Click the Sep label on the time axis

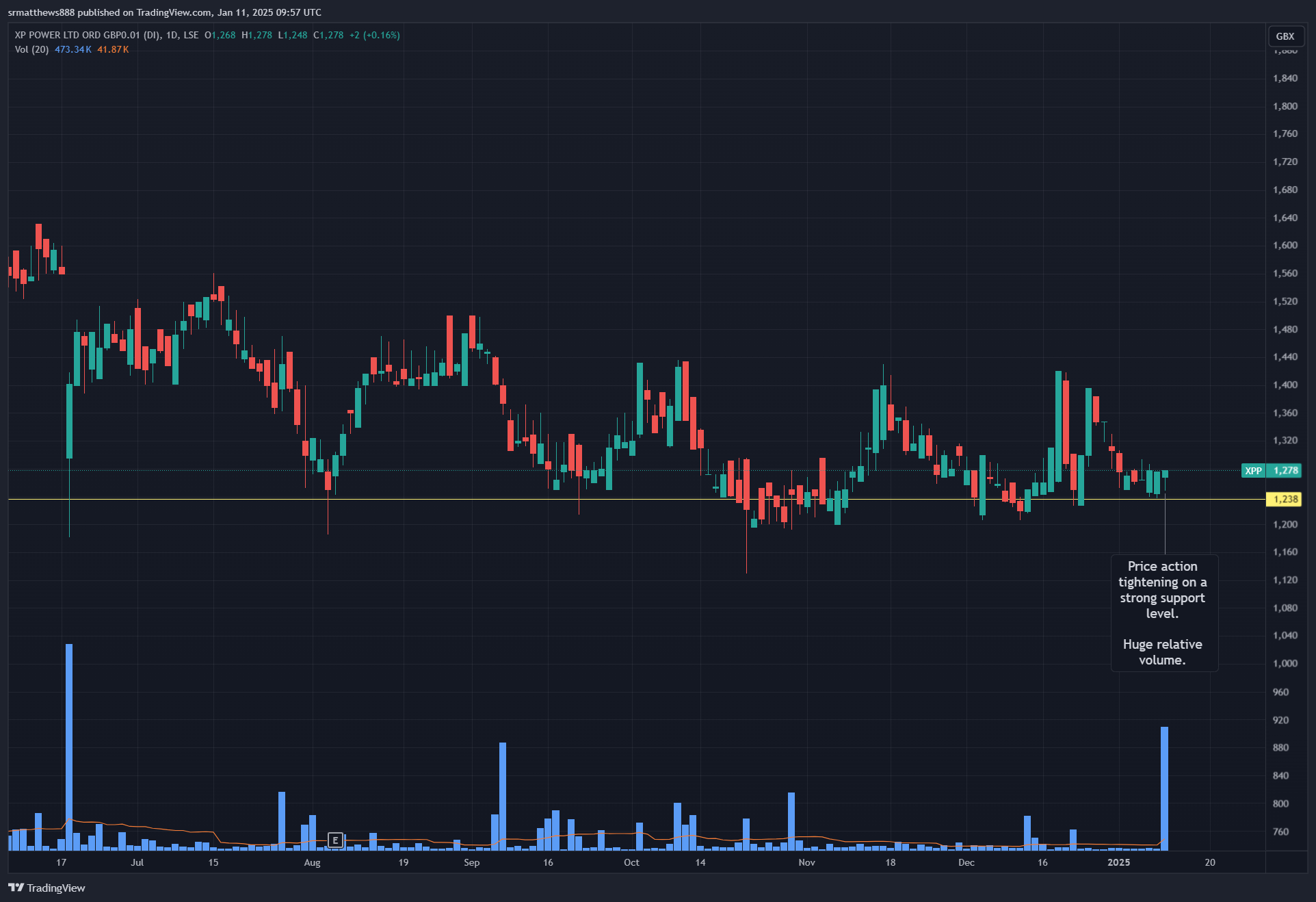coord(471,862)
